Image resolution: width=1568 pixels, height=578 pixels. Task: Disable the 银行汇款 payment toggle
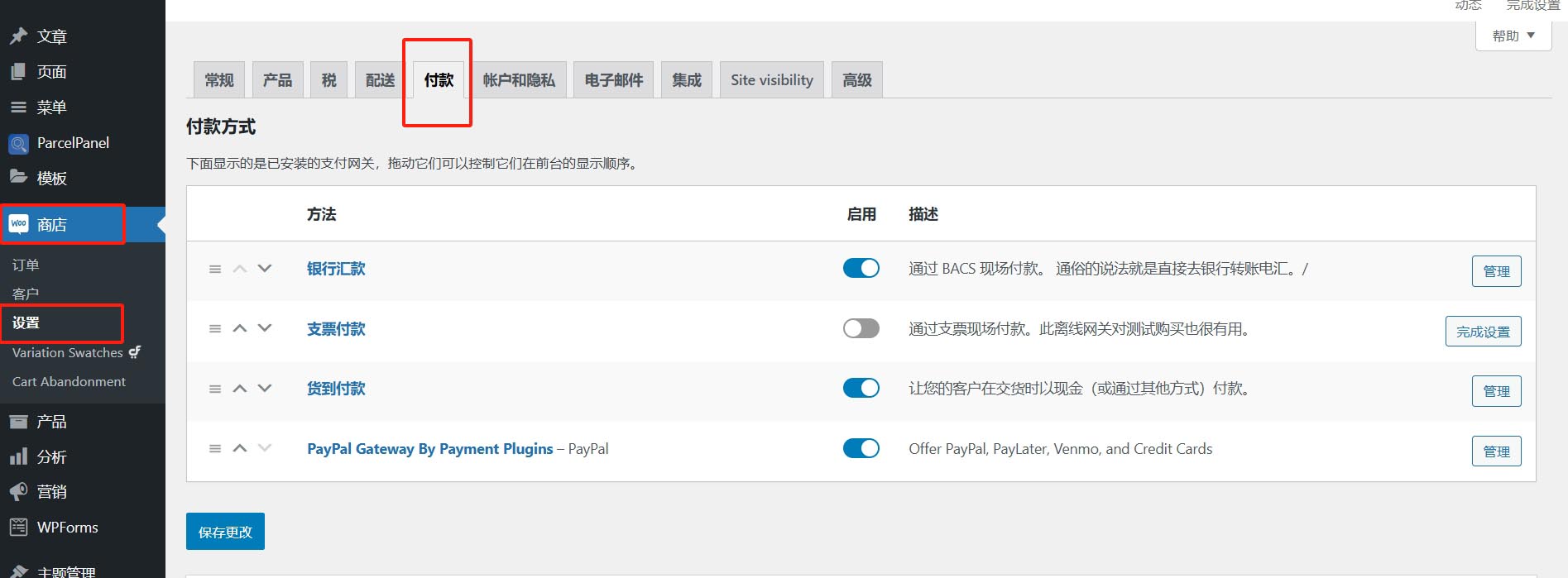861,268
